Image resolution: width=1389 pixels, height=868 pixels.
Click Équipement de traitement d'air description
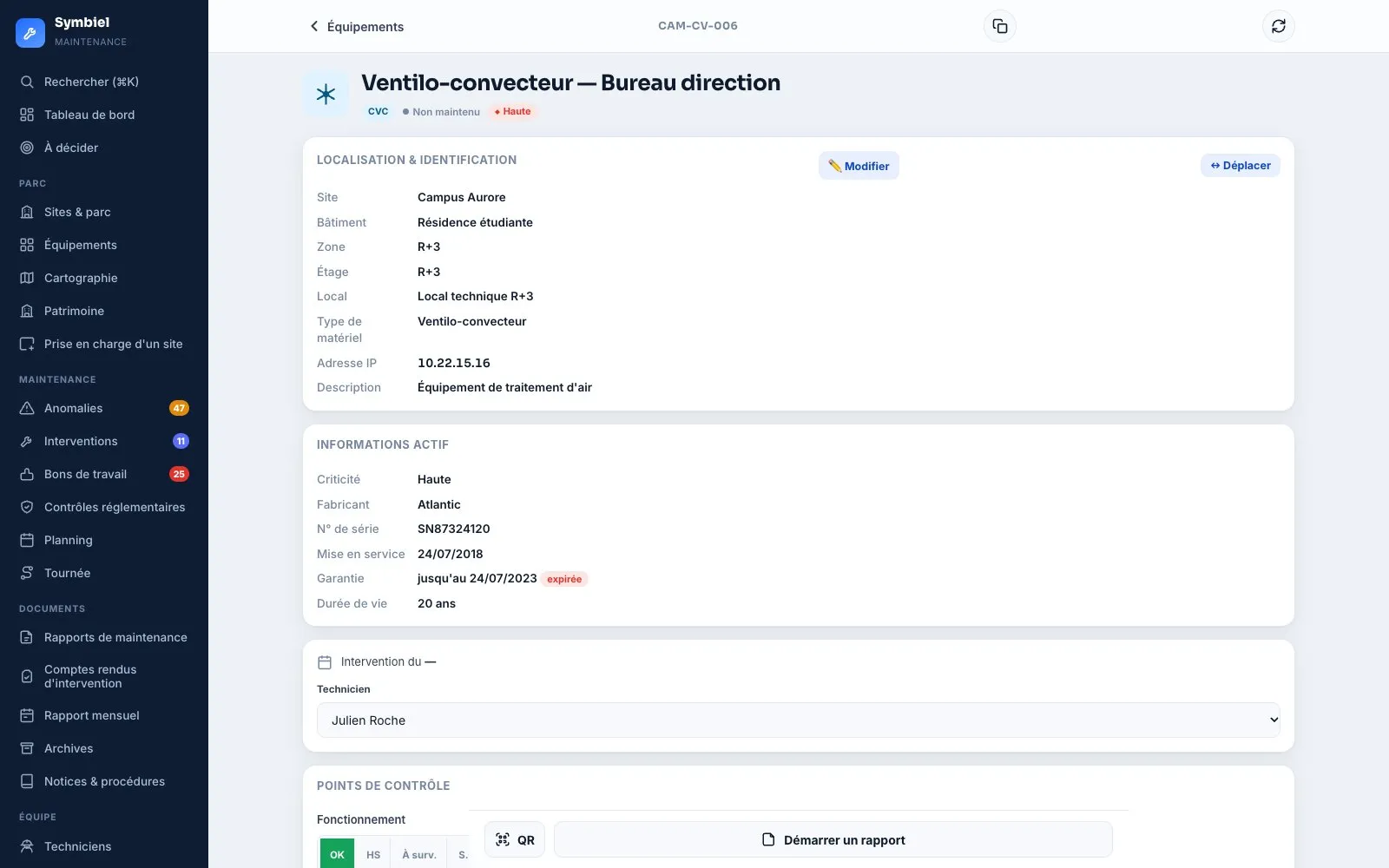[504, 387]
